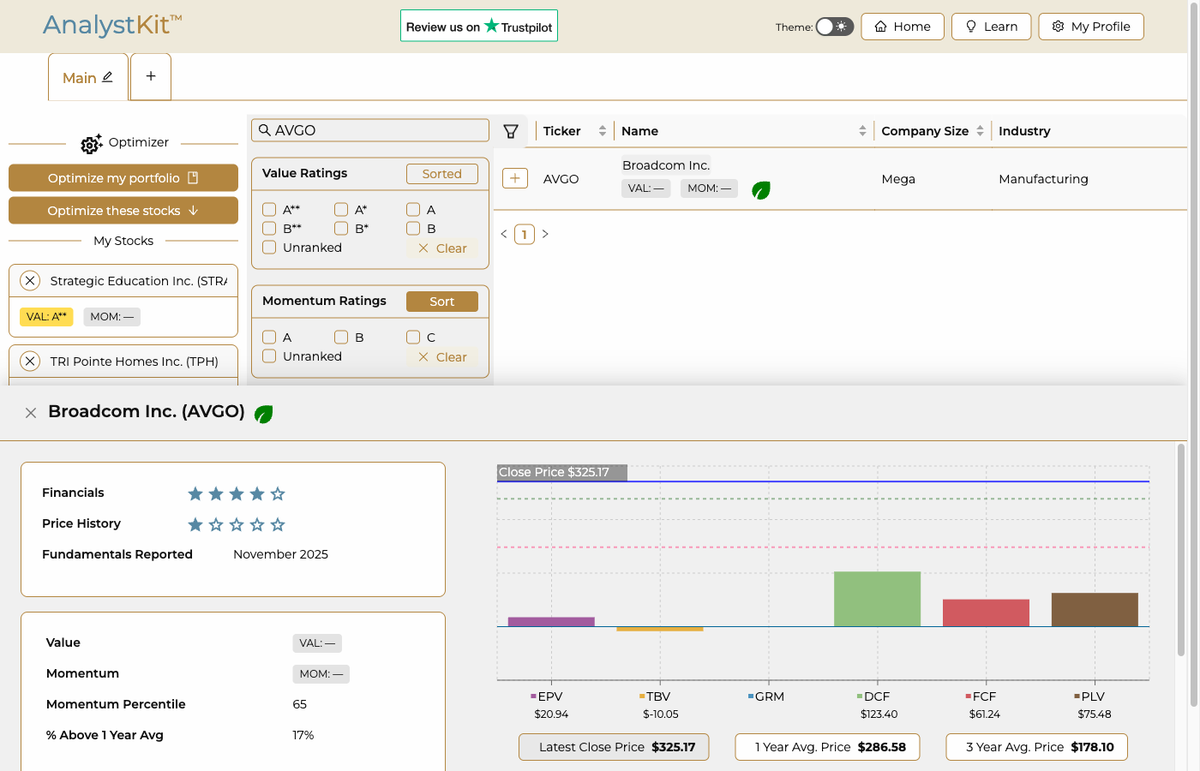Viewport: 1200px width, 771px height.
Task: Click the pencil icon on Main tab
Action: coord(108,77)
